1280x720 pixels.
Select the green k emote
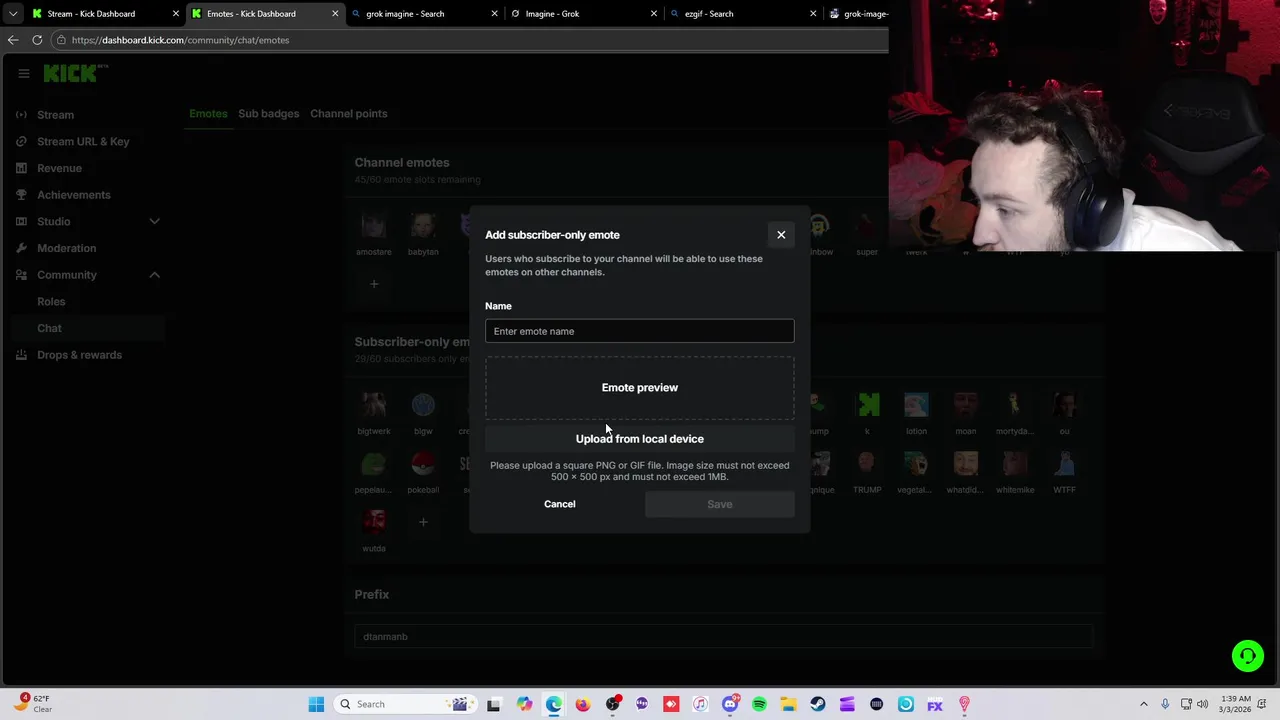[x=867, y=405]
